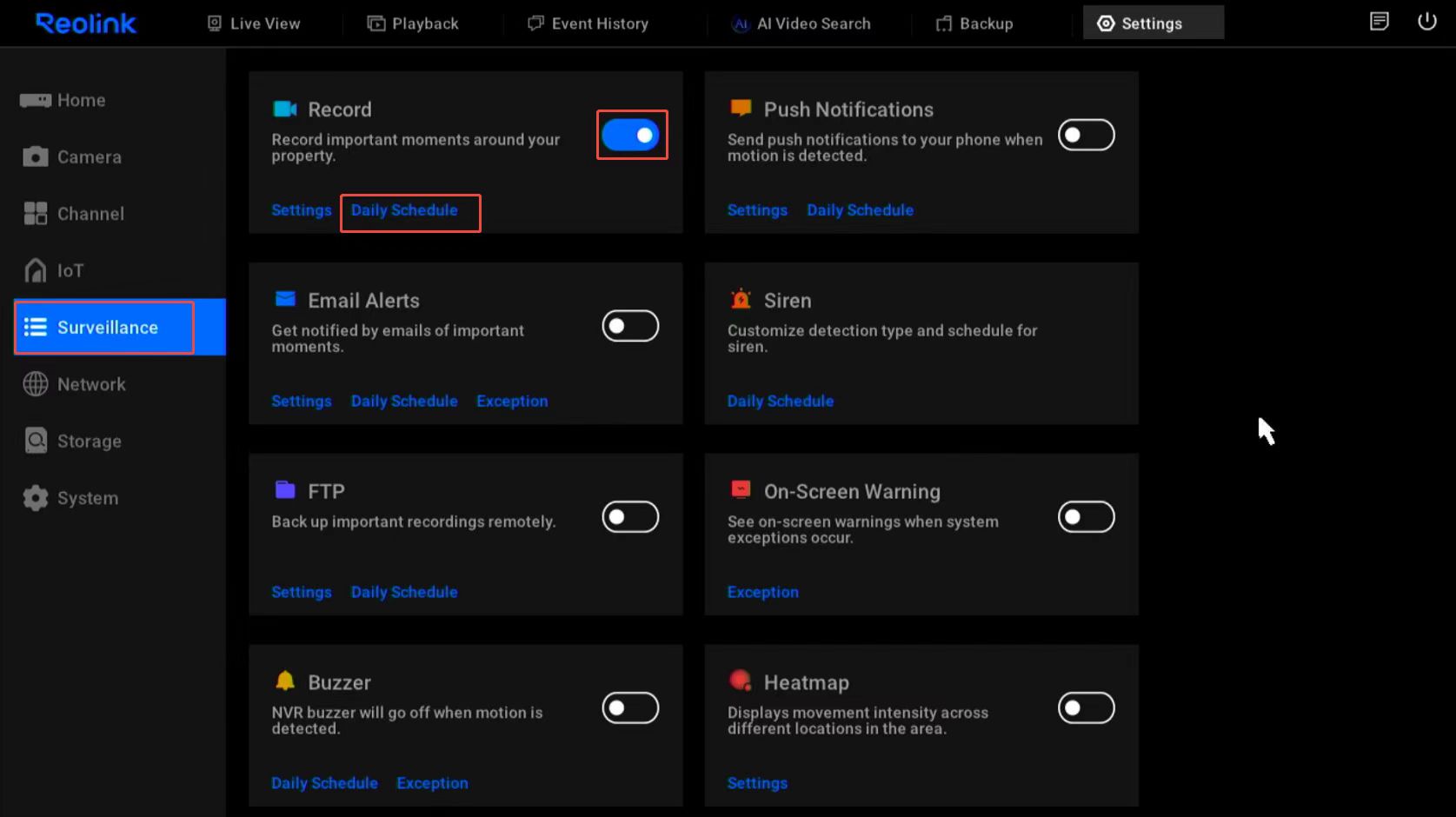
Task: Open Email Alerts Settings link
Action: point(302,402)
